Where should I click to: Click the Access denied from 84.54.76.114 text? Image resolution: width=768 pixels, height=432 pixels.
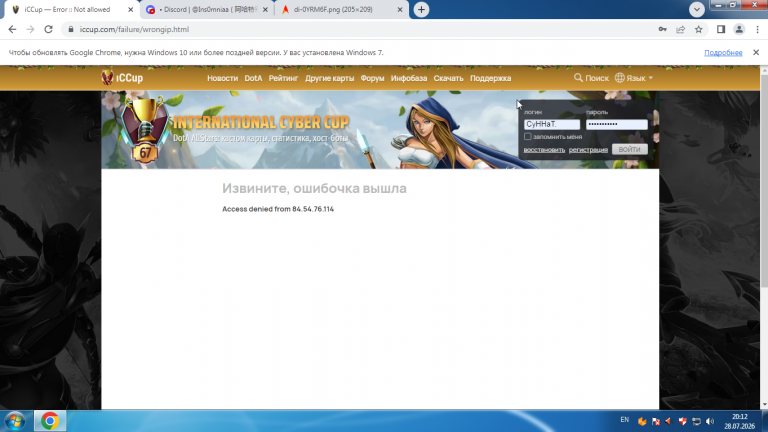click(x=278, y=209)
